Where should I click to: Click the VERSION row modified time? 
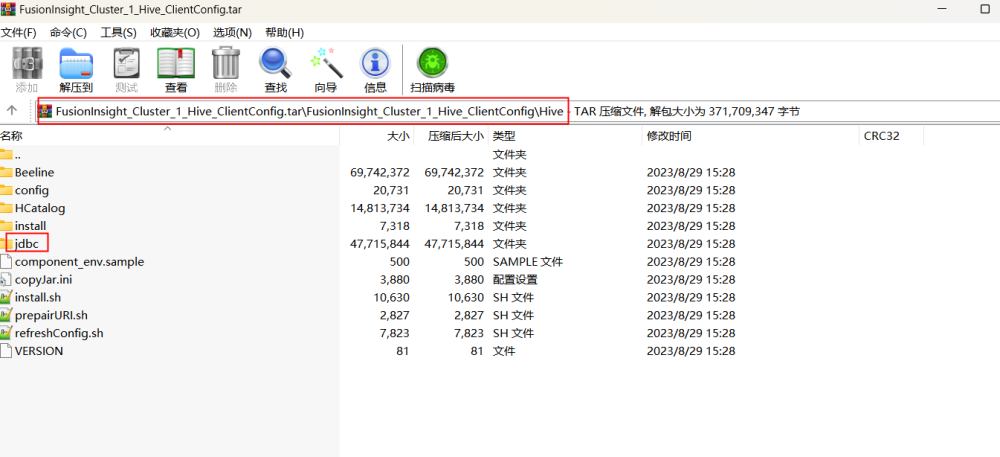coord(691,351)
